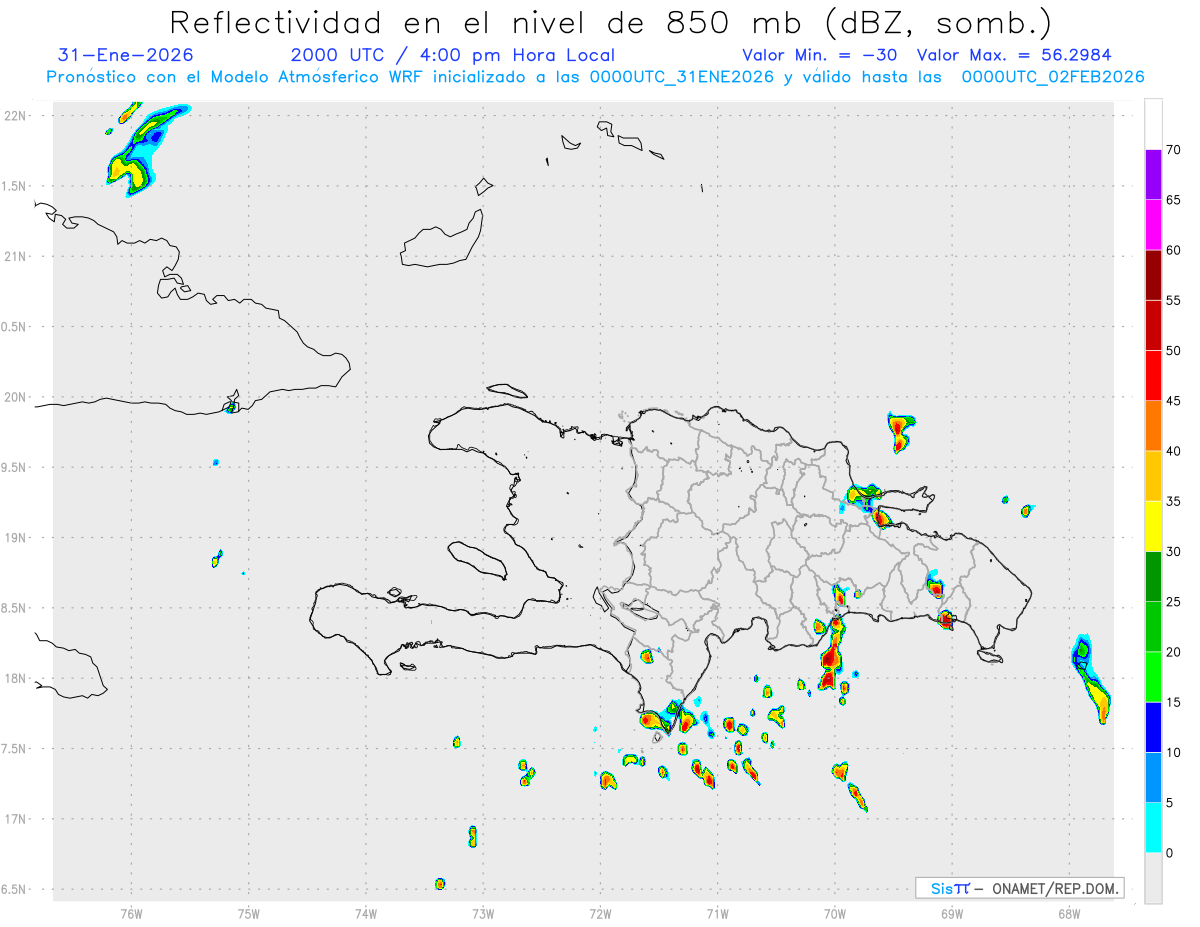This screenshot has width=1200, height=927.
Task: Pick the gray below-zero colorbar segment
Action: (x=1153, y=878)
